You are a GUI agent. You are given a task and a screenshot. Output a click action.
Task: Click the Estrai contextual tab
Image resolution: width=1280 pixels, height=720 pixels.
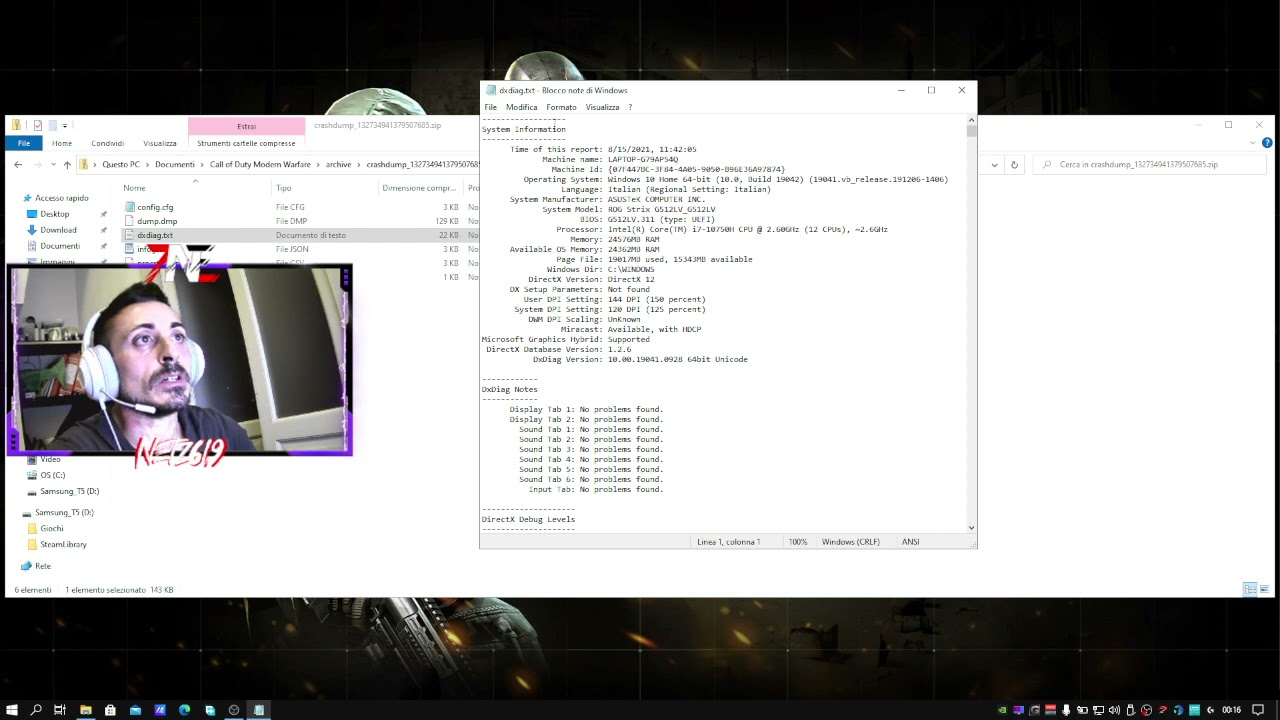click(x=246, y=126)
